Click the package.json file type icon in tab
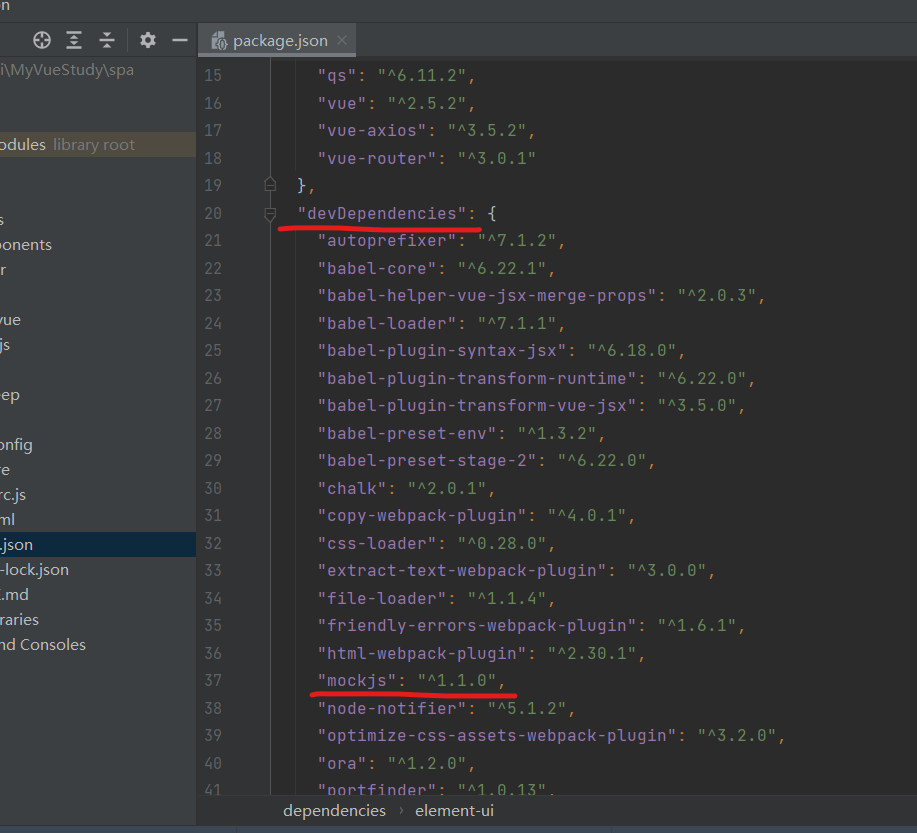This screenshot has width=917, height=833. [219, 40]
